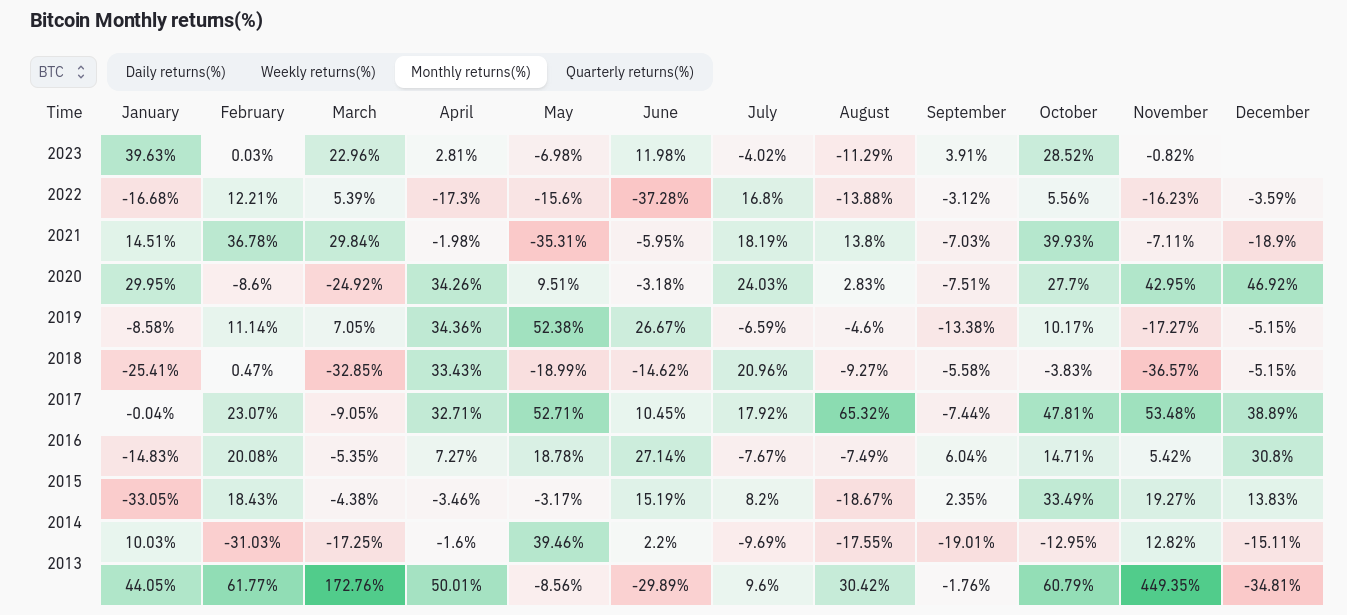Click the 46.92% December 2020 cell
The height and width of the screenshot is (615, 1347).
pyautogui.click(x=1272, y=284)
